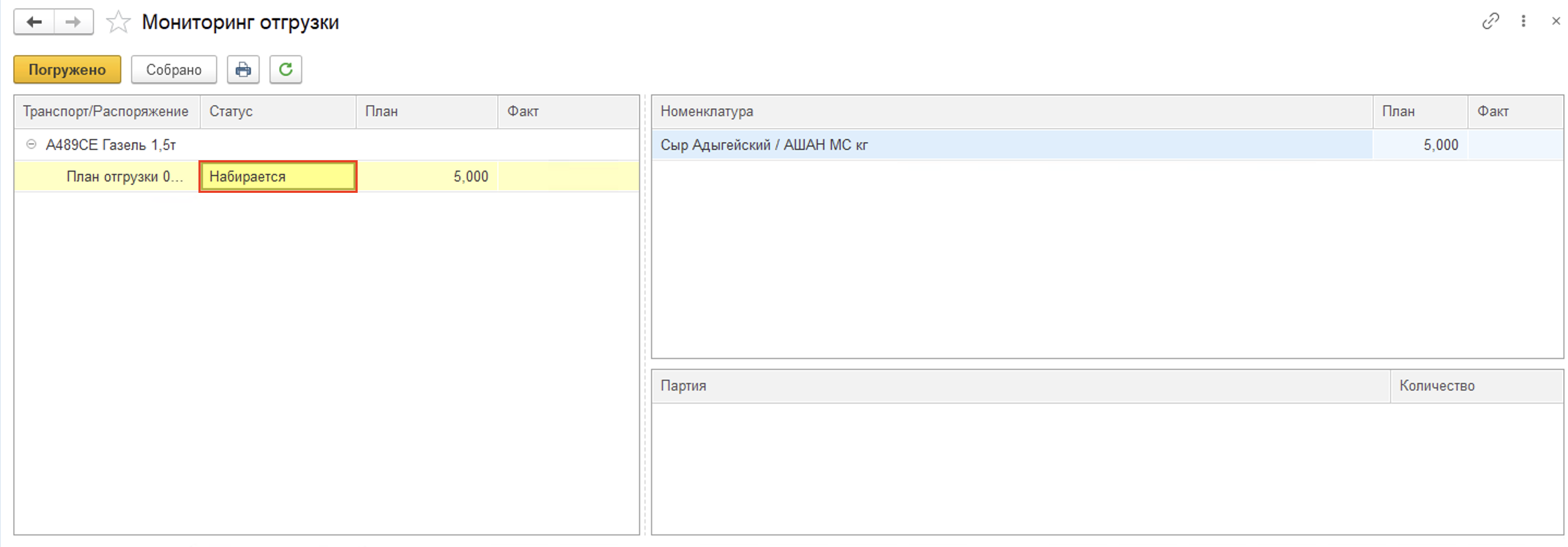Open the three-dot more options menu
The image size is (1568, 547).
click(1523, 21)
